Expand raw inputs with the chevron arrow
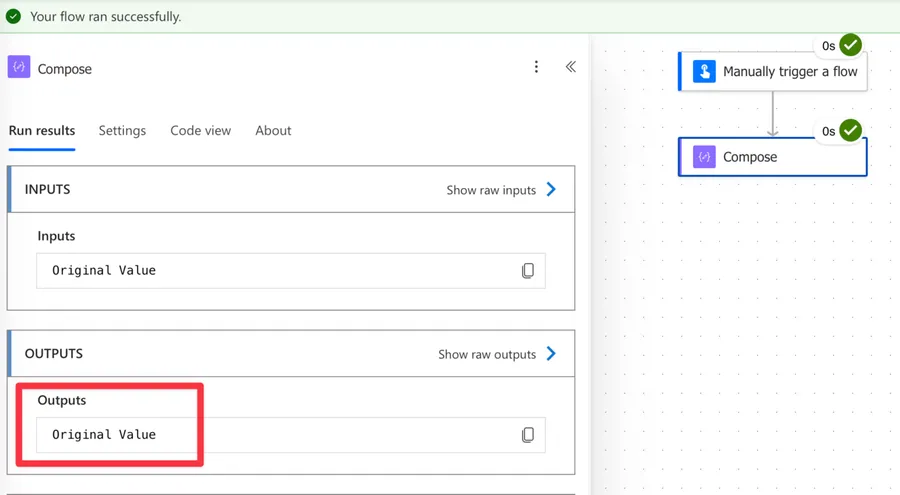Screen dimensions: 900x495 [x=552, y=189]
